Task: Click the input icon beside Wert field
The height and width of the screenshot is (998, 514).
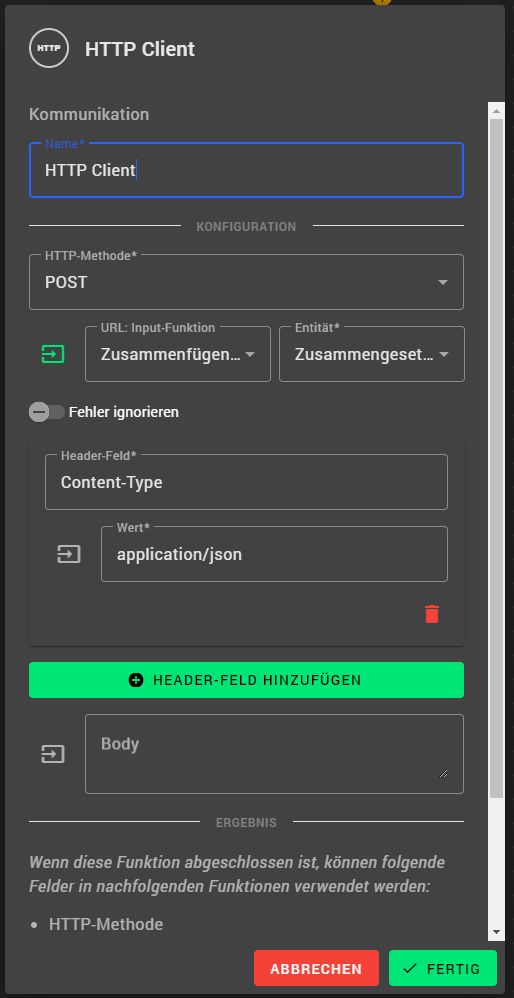Action: [x=69, y=554]
